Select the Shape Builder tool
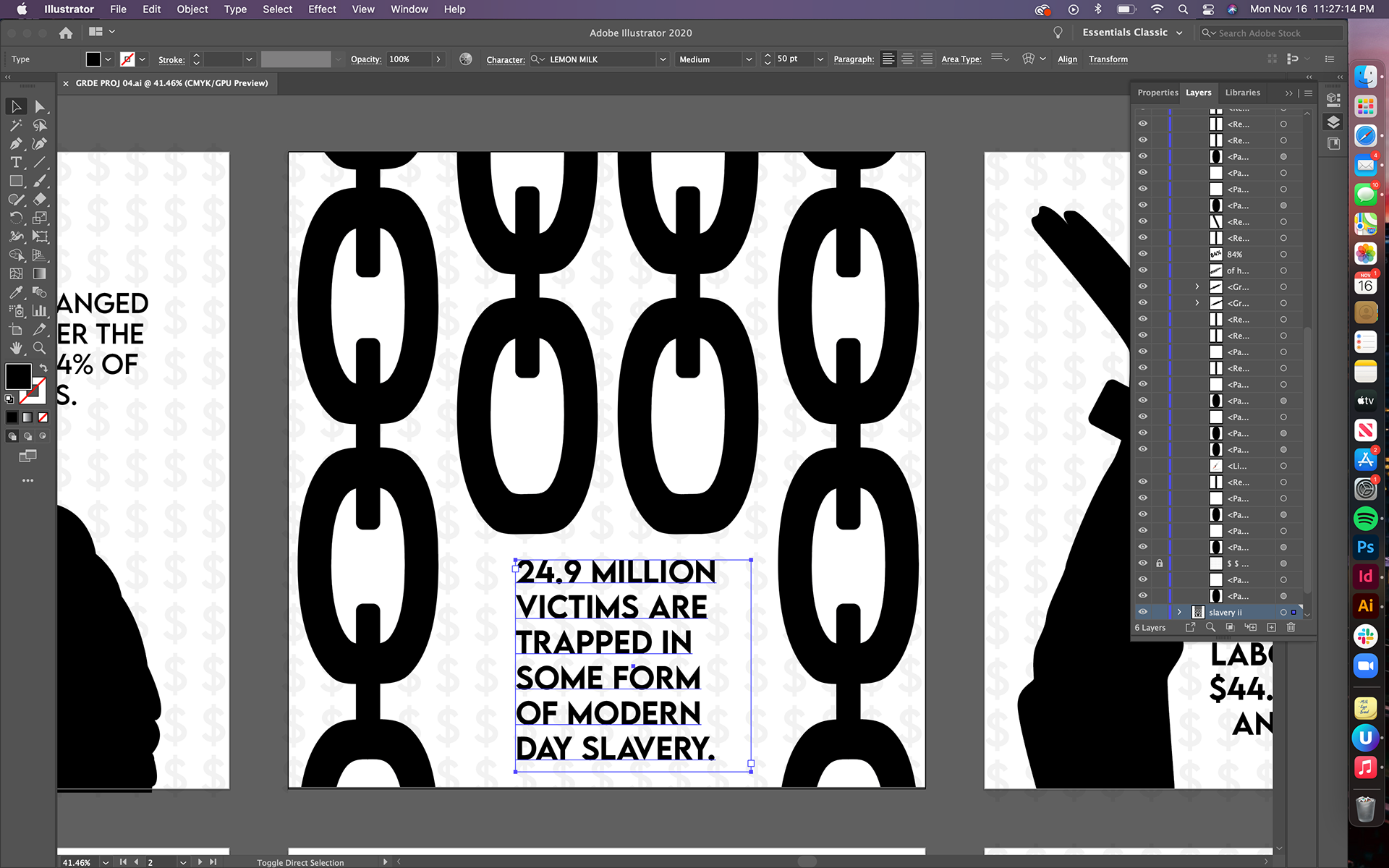 tap(16, 255)
